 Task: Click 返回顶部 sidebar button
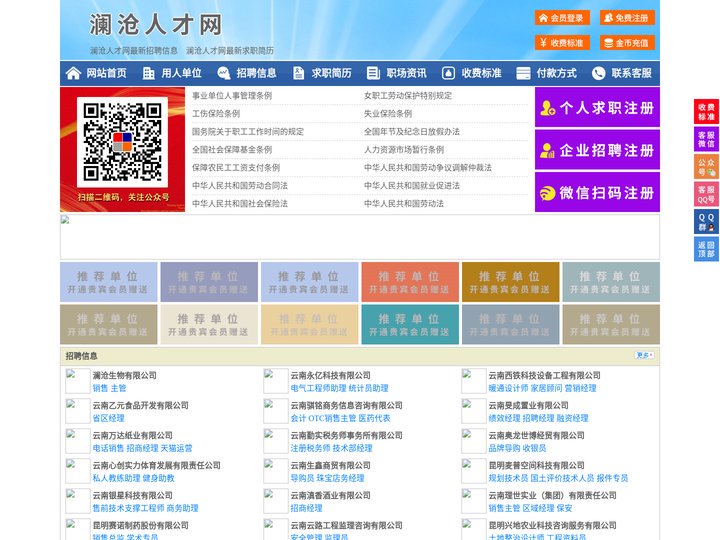[706, 249]
